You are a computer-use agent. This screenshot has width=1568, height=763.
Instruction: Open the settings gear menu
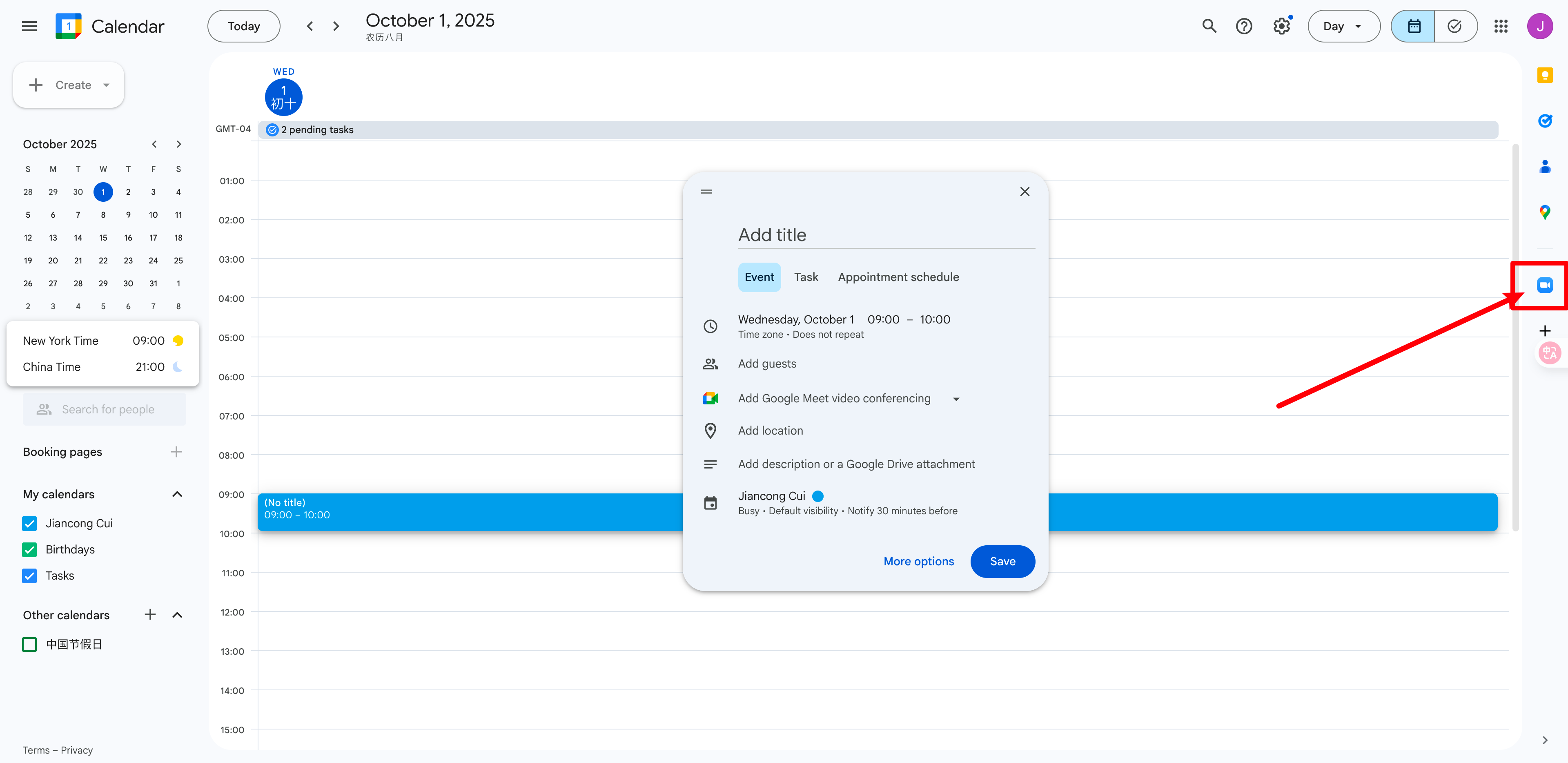[x=1281, y=26]
